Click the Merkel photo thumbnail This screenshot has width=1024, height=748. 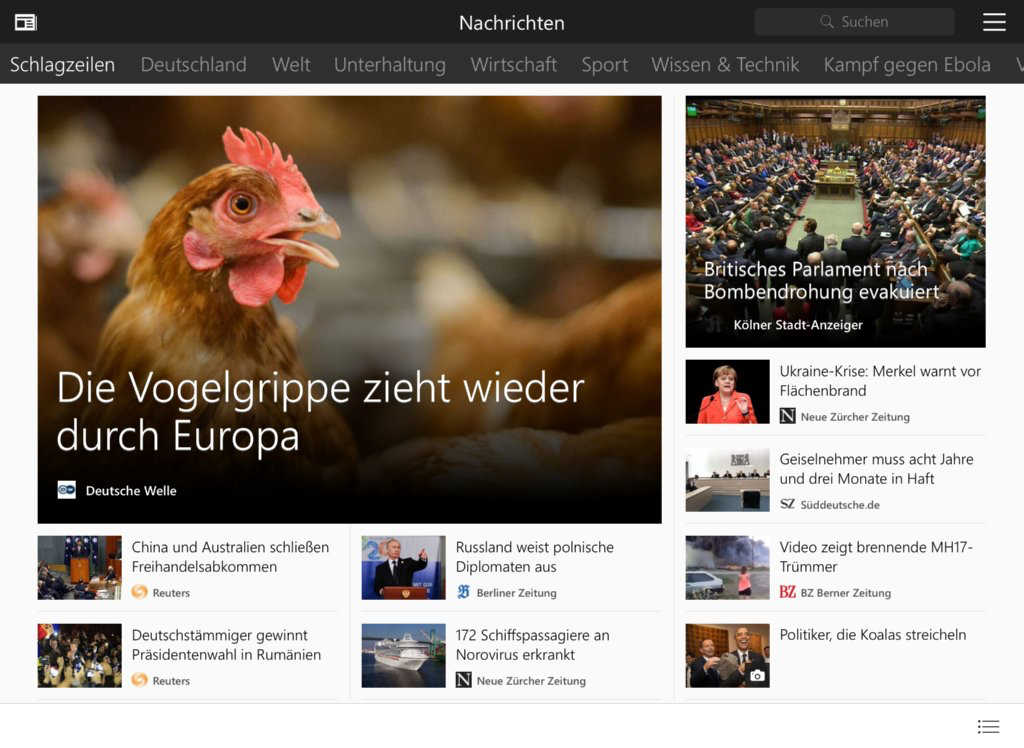[727, 391]
